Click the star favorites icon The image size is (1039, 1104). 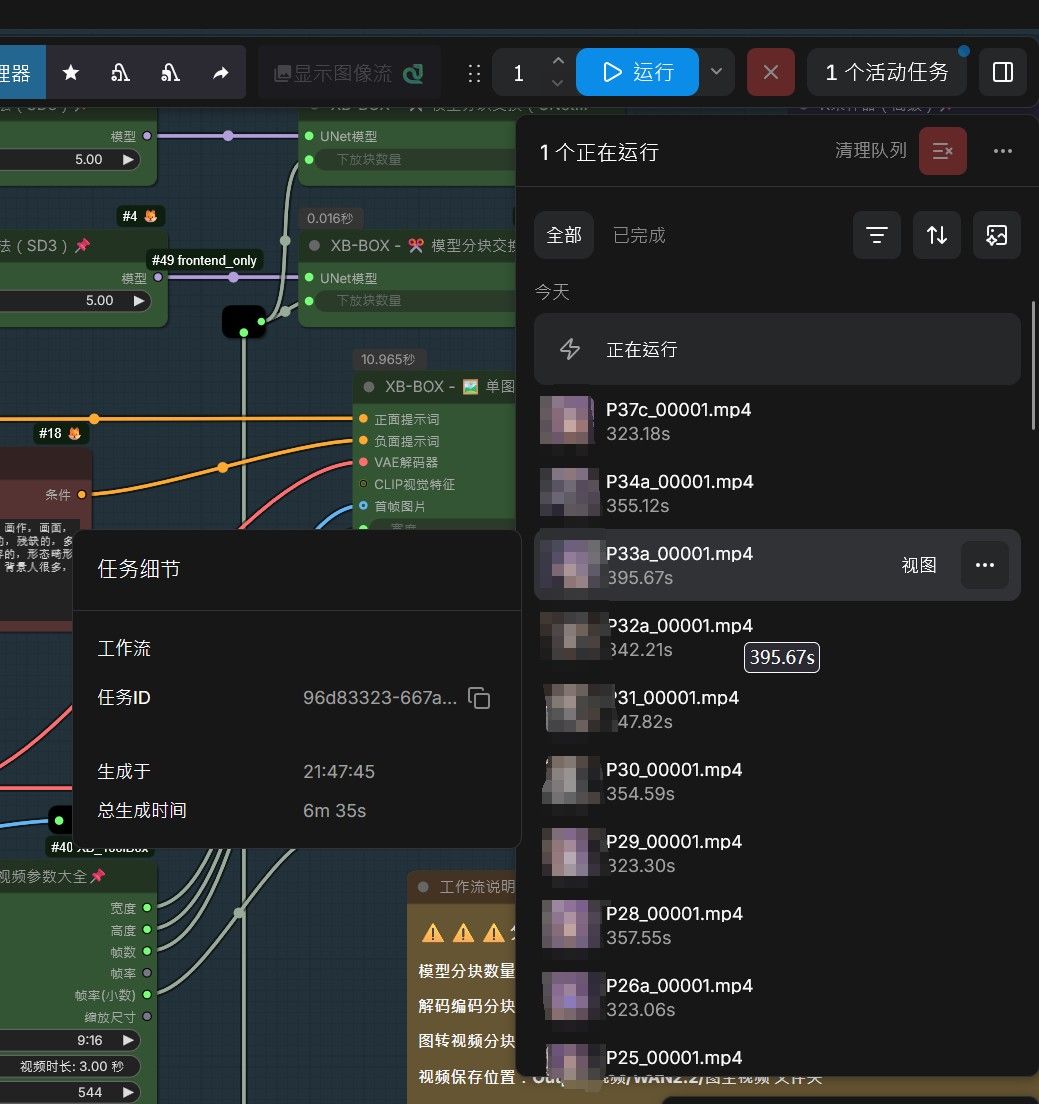coord(70,72)
